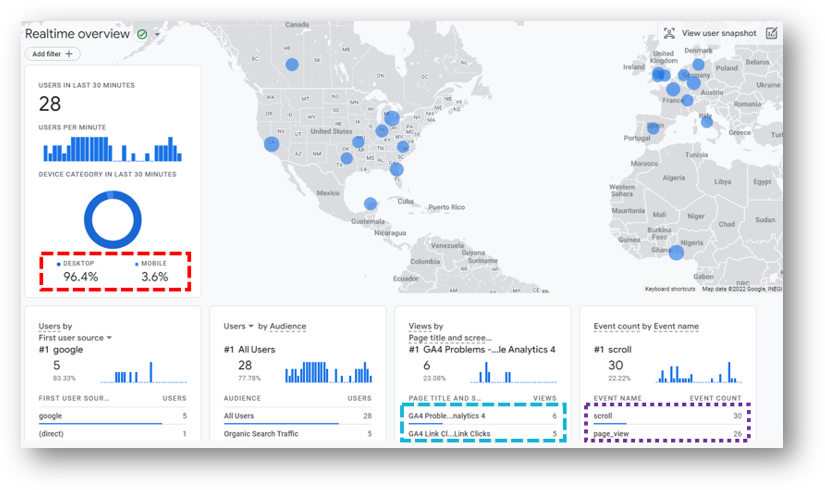Open View user snapshot

click(719, 33)
